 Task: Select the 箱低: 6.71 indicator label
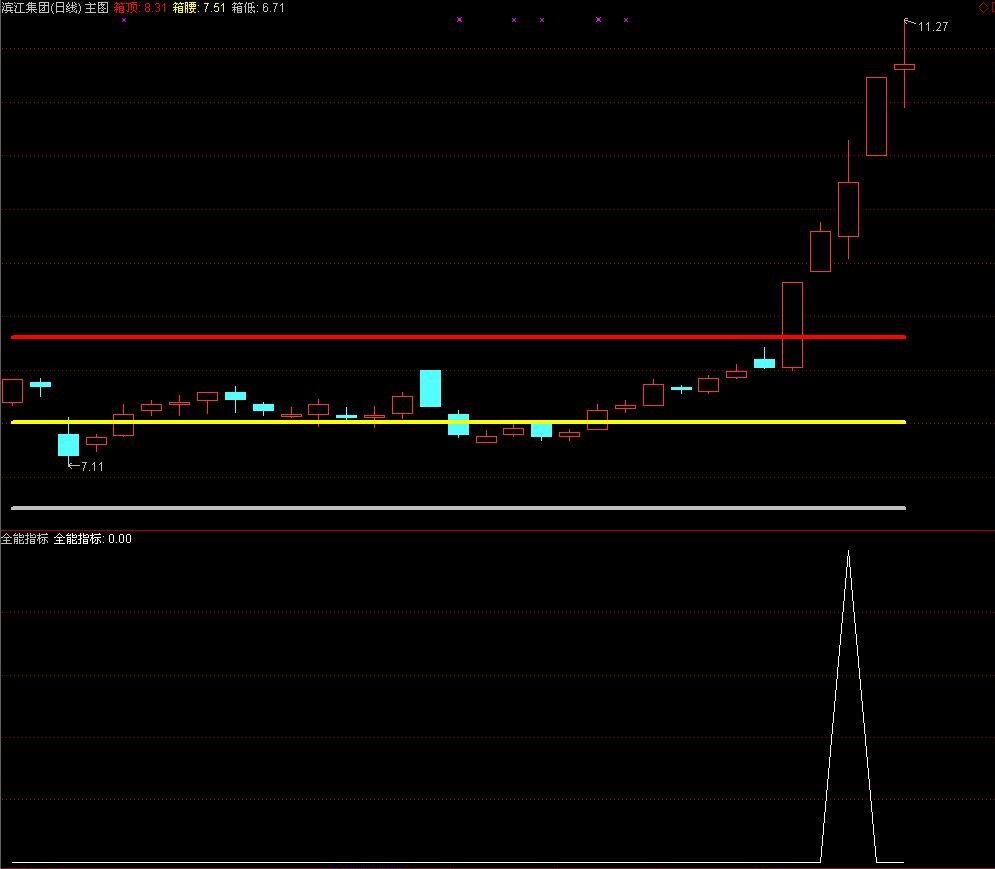(258, 8)
